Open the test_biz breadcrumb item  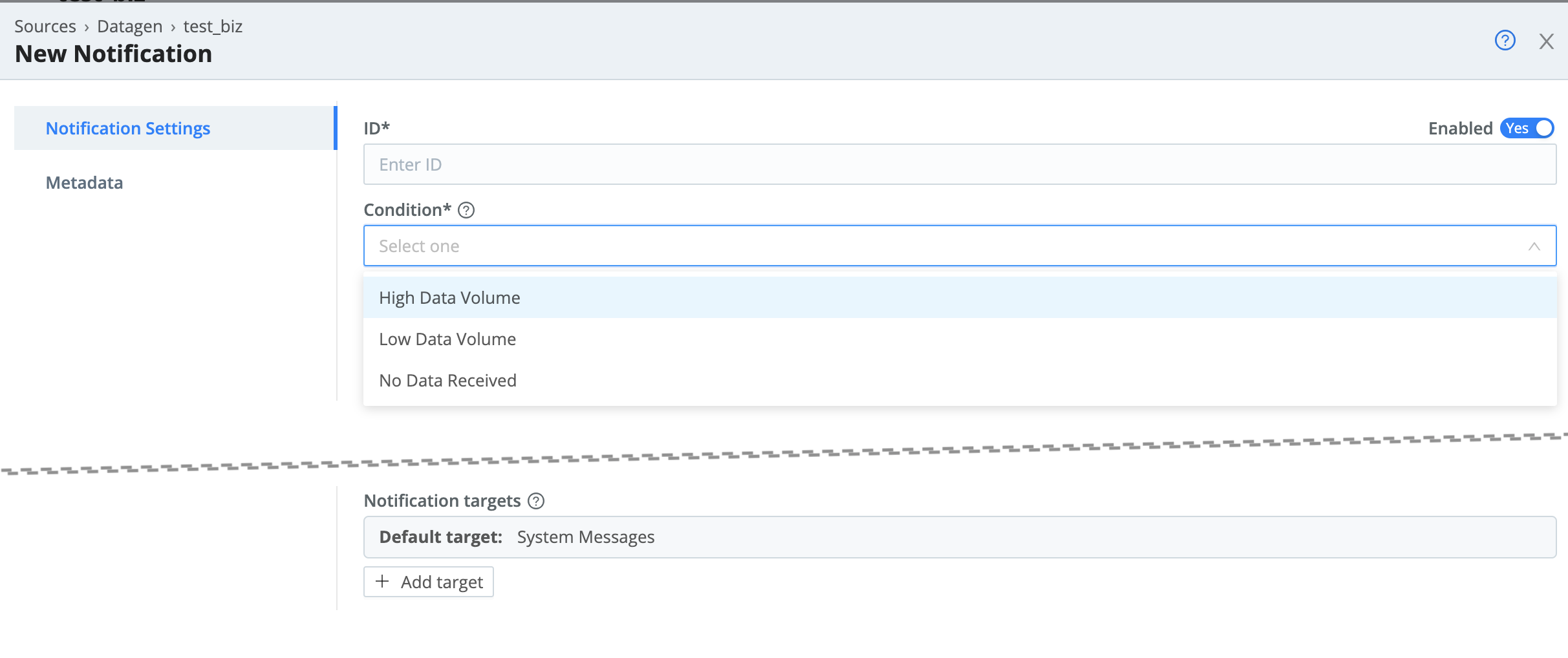213,26
